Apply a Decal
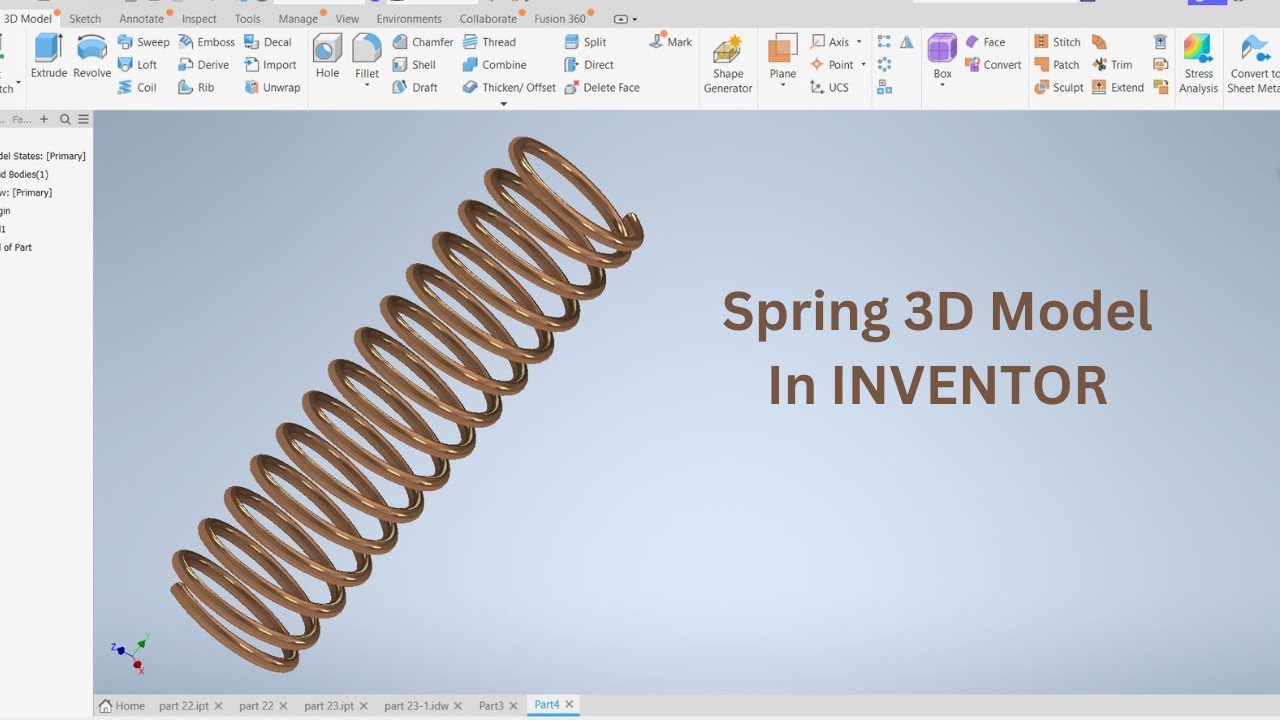Viewport: 1280px width, 720px height. coord(268,42)
